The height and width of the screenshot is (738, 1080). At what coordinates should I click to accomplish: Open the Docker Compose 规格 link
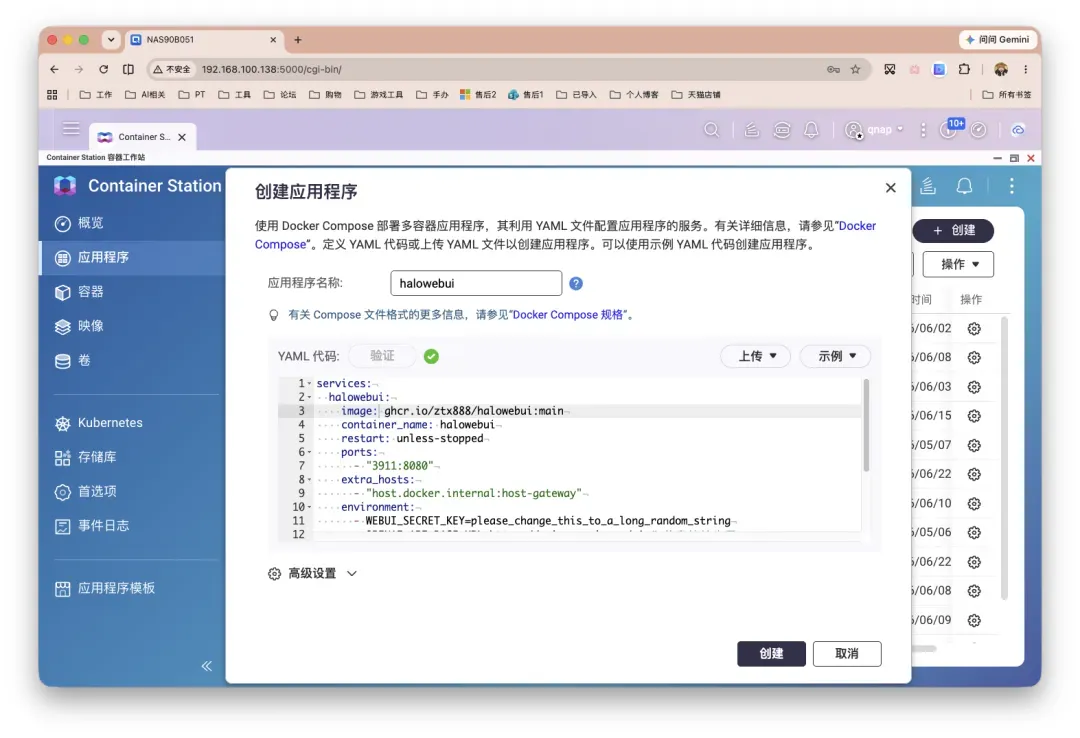point(568,315)
